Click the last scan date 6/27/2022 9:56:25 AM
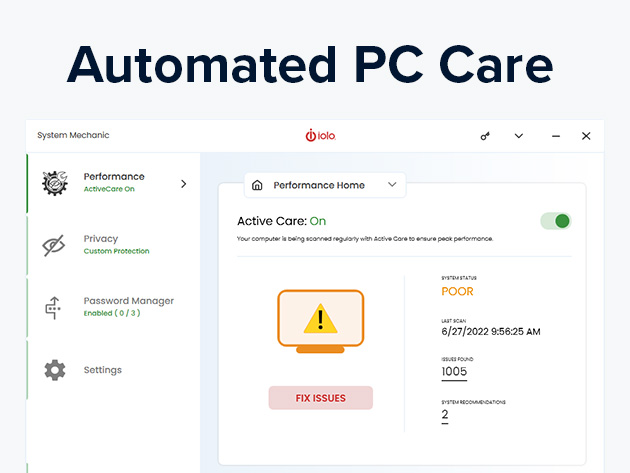This screenshot has width=630, height=473. click(x=491, y=332)
